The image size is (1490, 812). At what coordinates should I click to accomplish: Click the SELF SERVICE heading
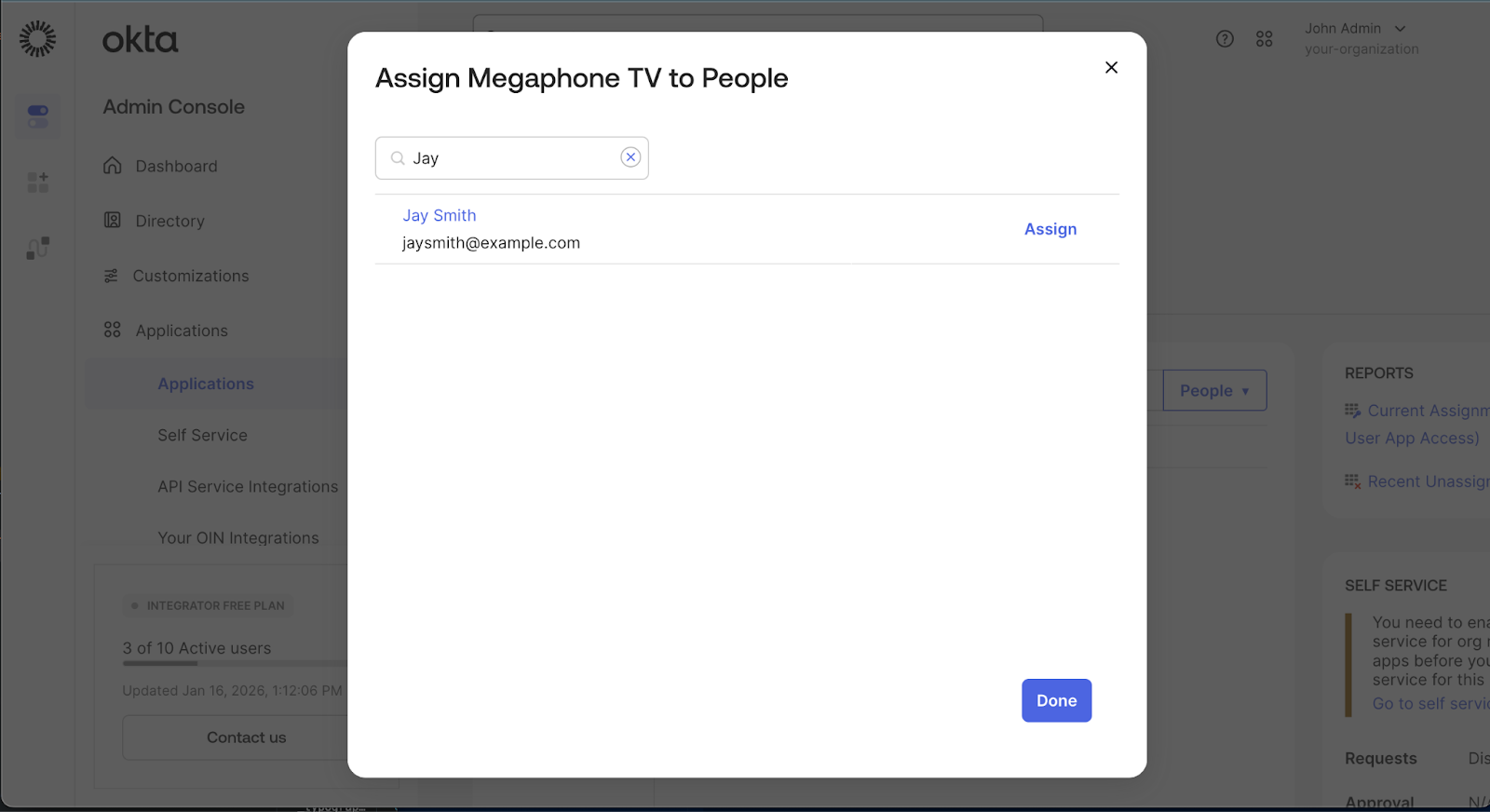coord(1396,586)
